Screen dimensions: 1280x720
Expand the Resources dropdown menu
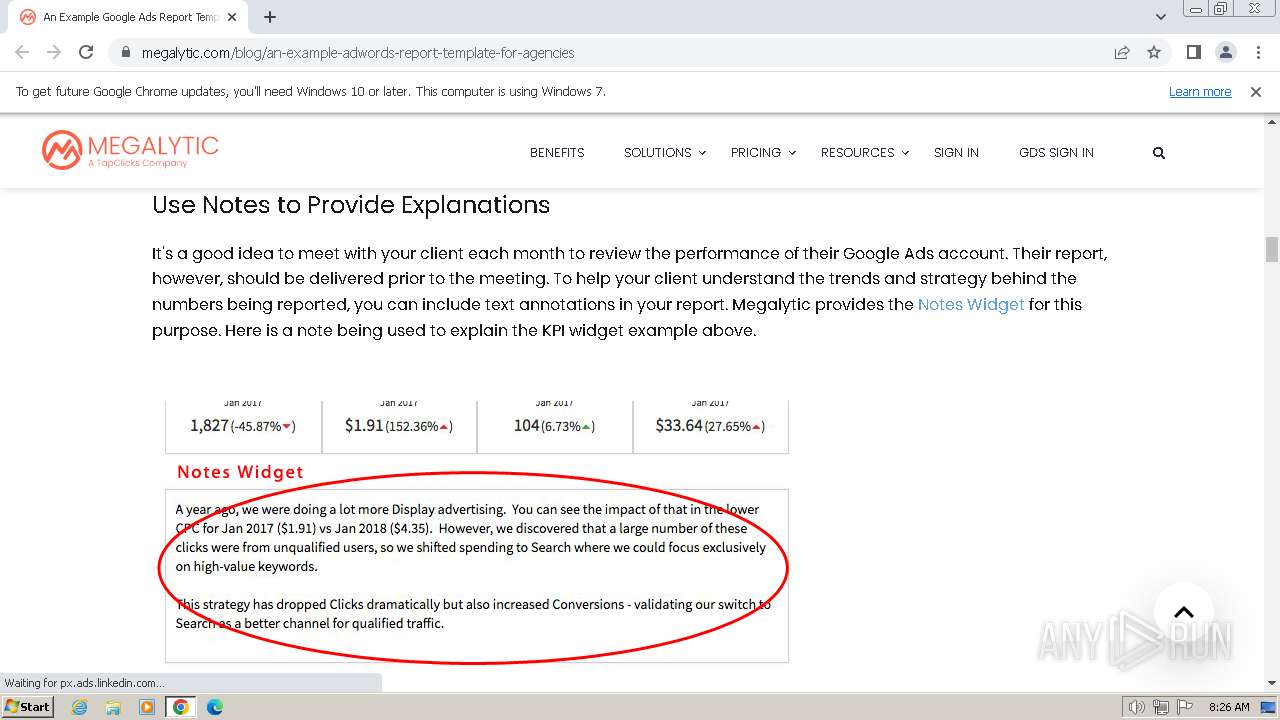click(864, 153)
